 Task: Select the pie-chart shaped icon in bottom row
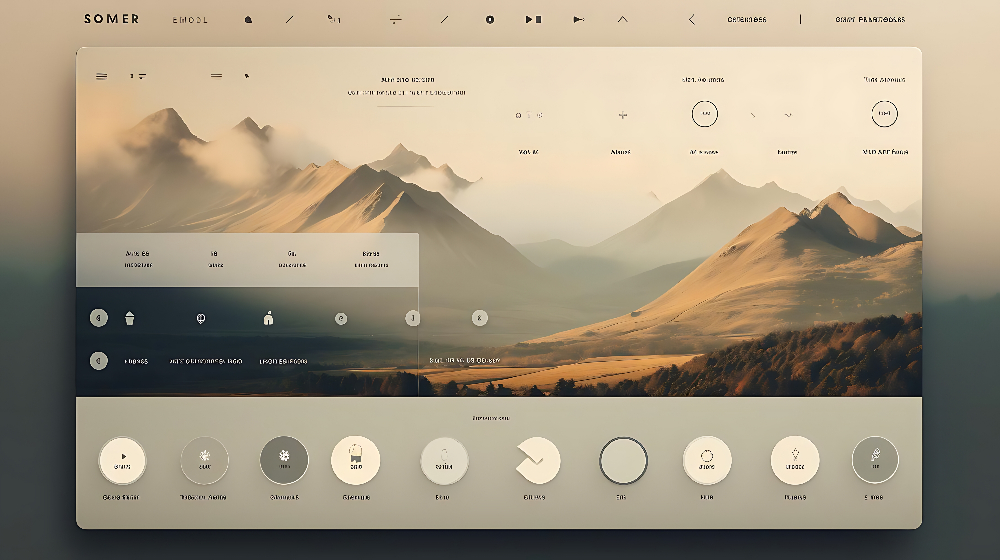537,460
